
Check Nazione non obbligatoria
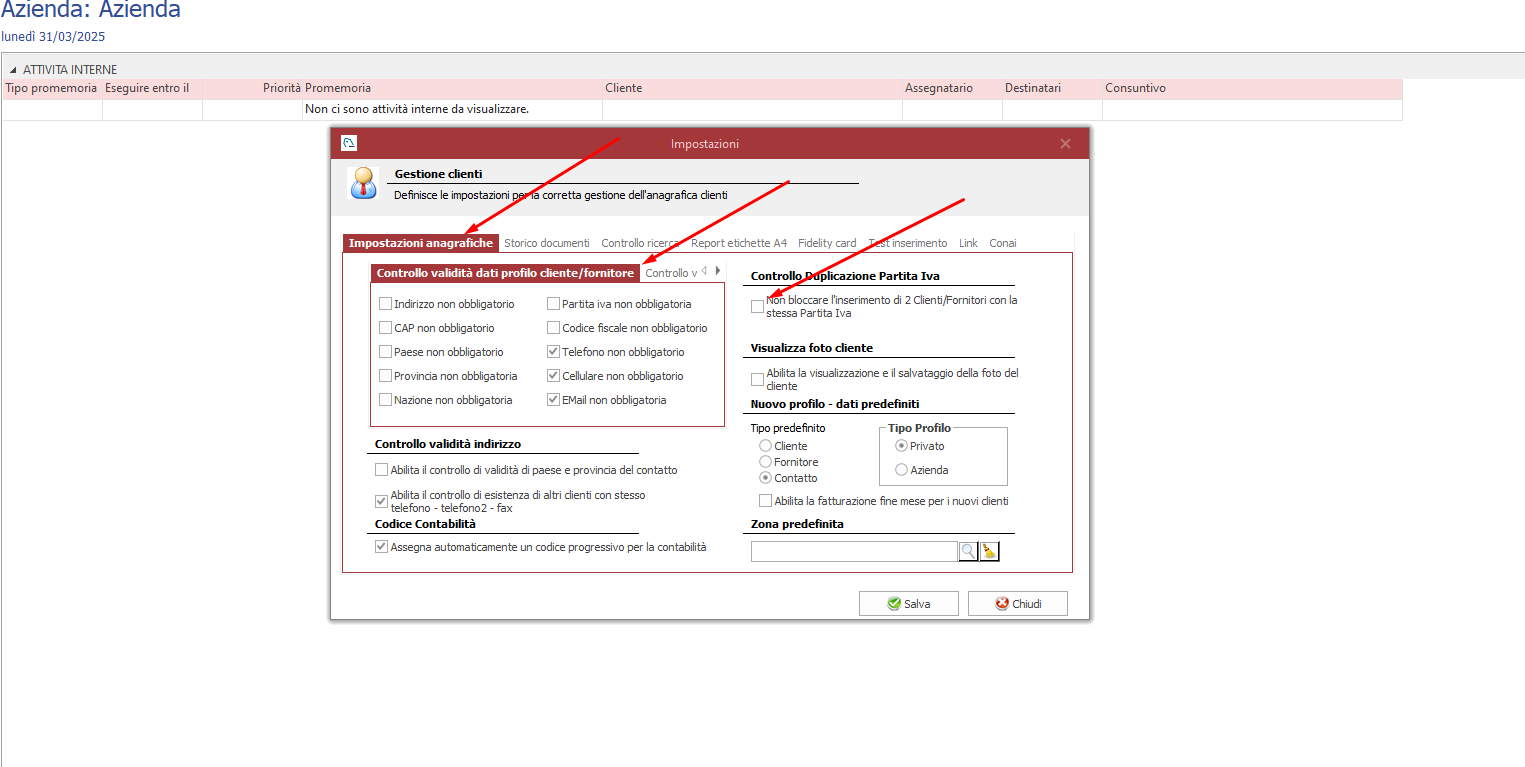[x=386, y=400]
